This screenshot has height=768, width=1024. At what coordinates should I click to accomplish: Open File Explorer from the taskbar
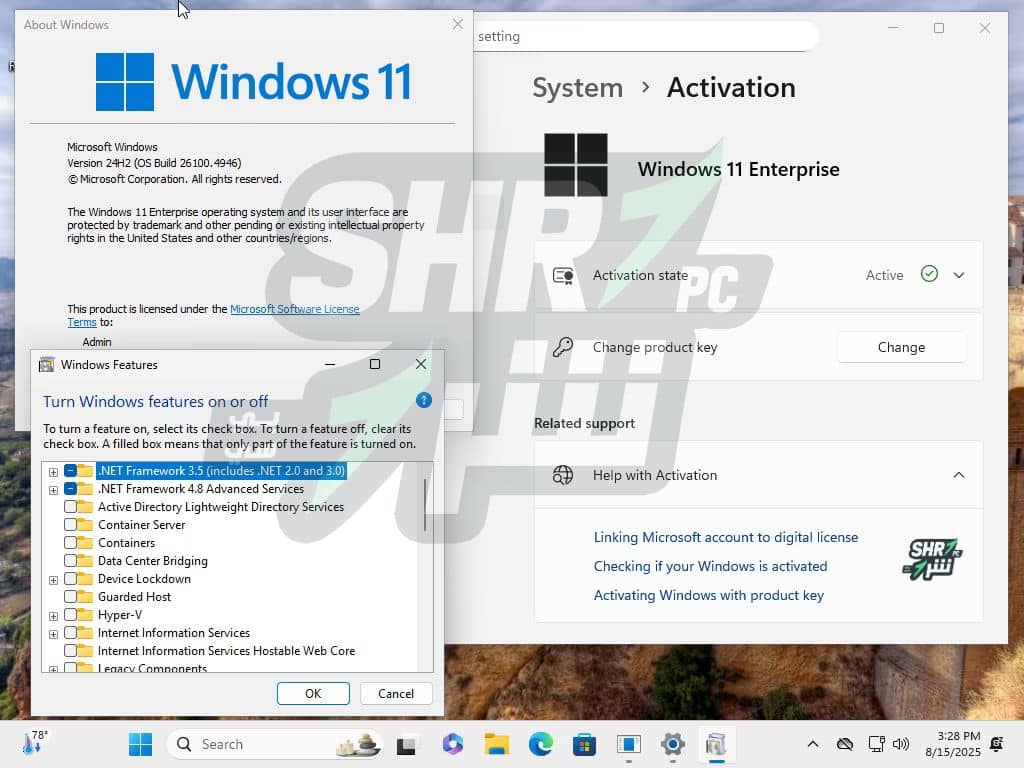point(496,744)
